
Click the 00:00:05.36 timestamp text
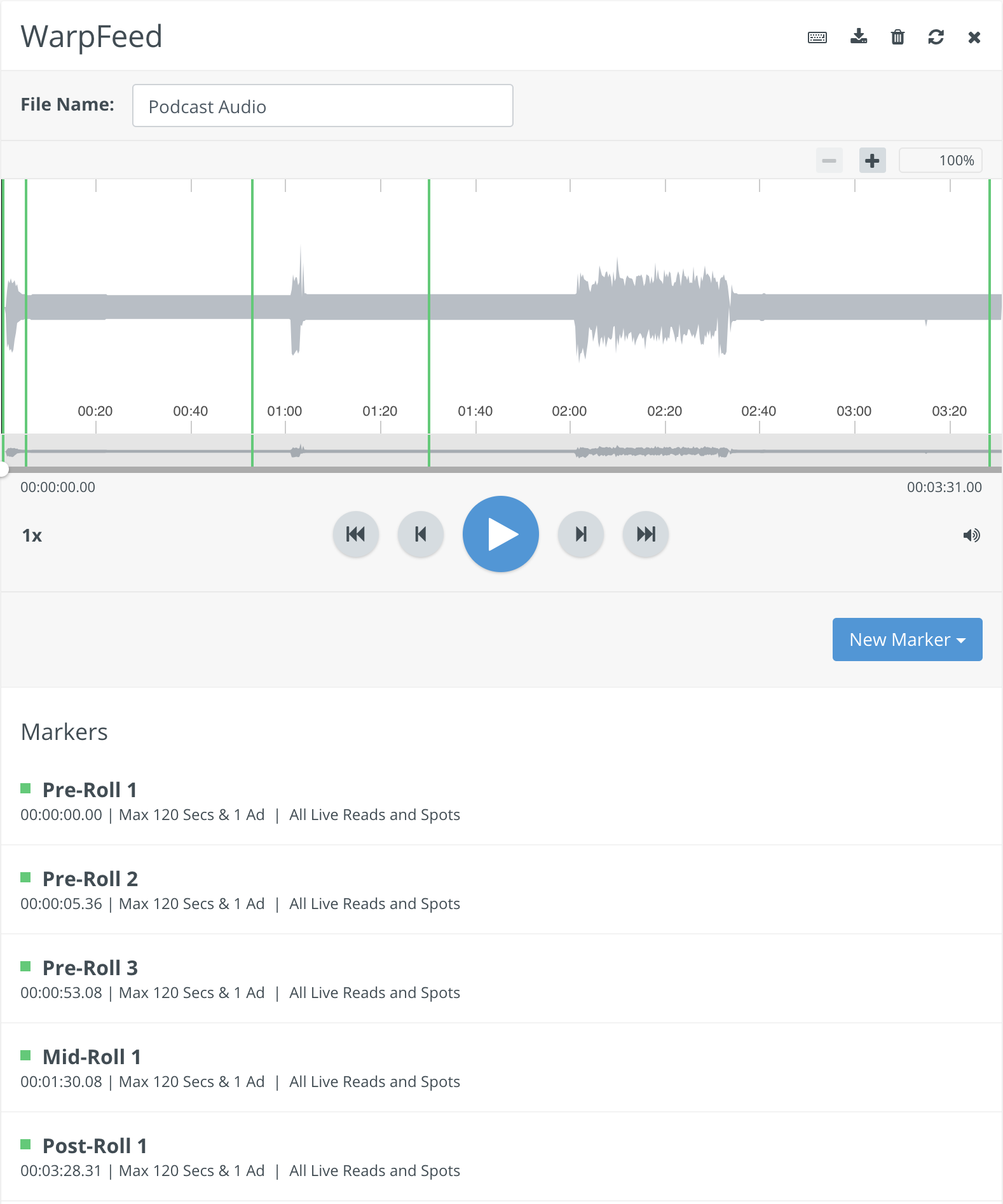[61, 904]
